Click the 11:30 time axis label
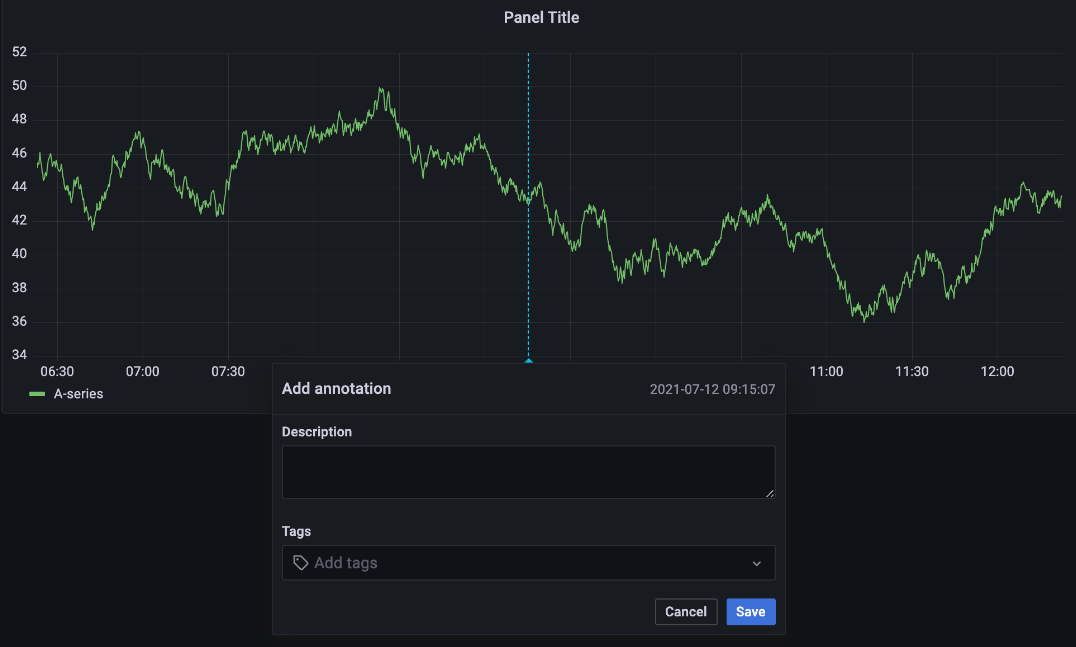Viewport: 1076px width, 647px height. 911,371
